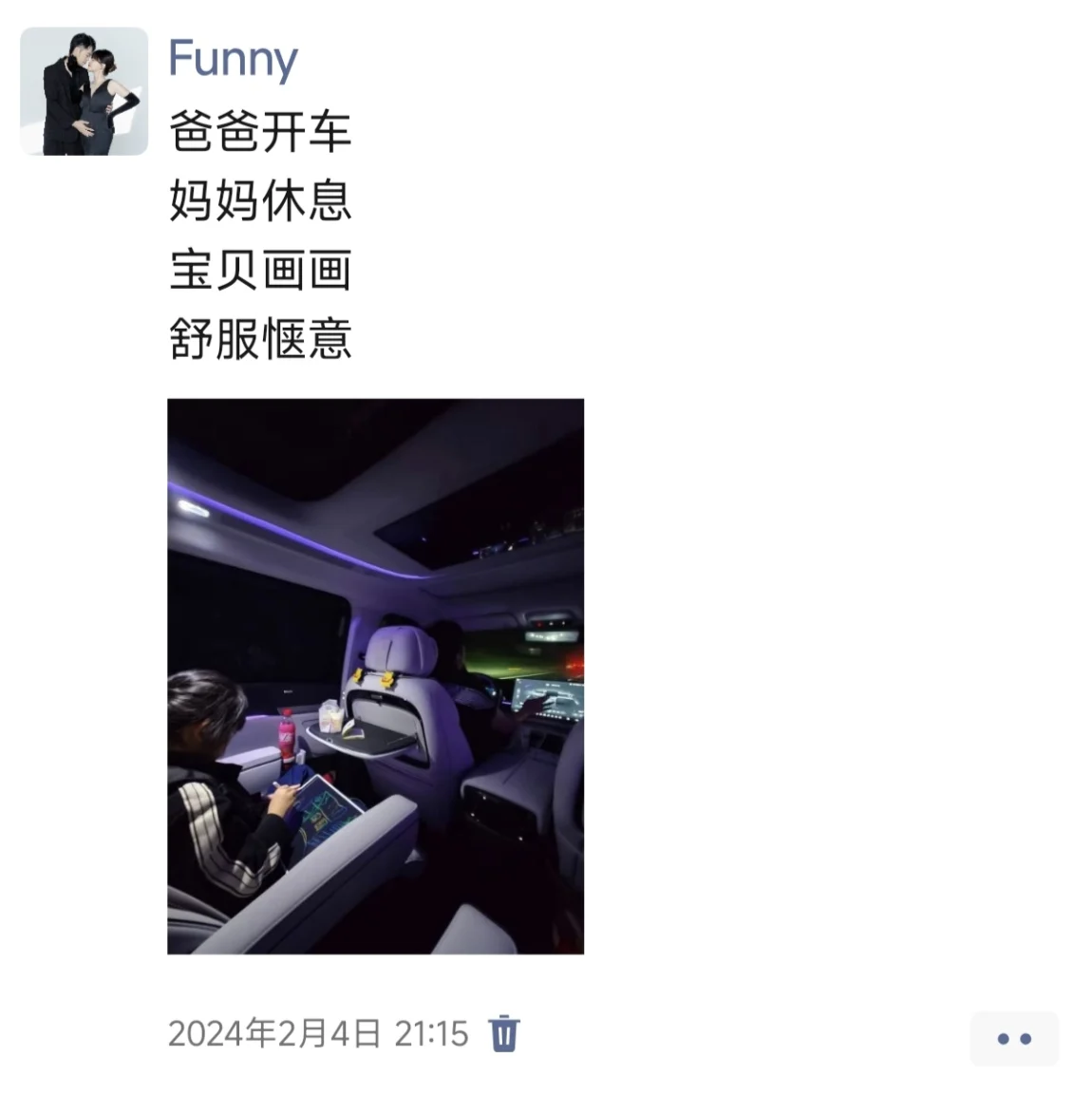Image resolution: width=1092 pixels, height=1095 pixels.
Task: Select the 2024年2月4日 21:15 timestamp
Action: (x=318, y=1033)
